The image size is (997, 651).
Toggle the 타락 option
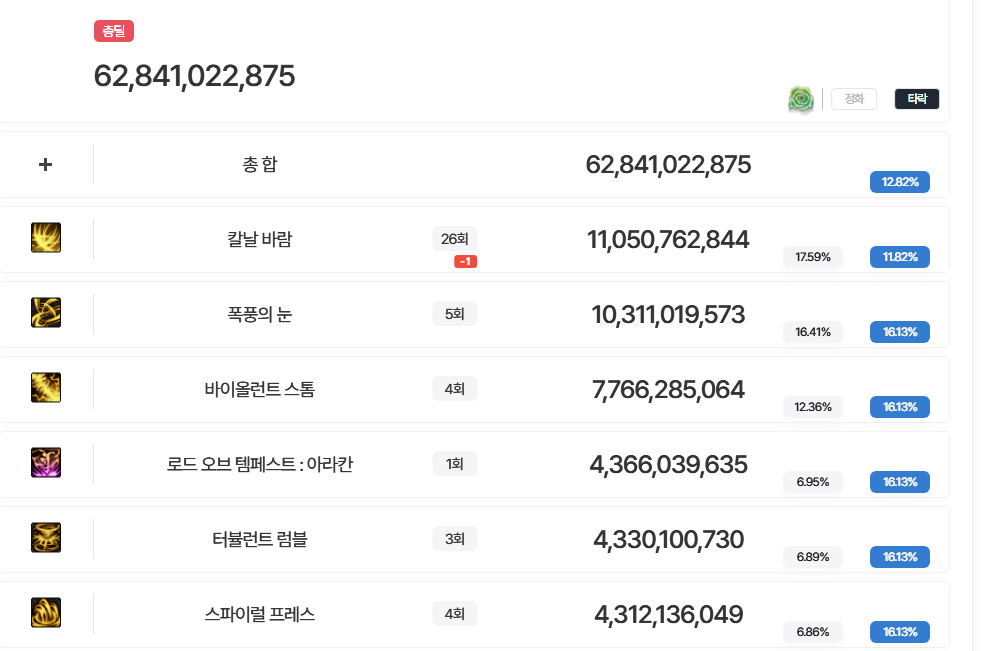(916, 99)
